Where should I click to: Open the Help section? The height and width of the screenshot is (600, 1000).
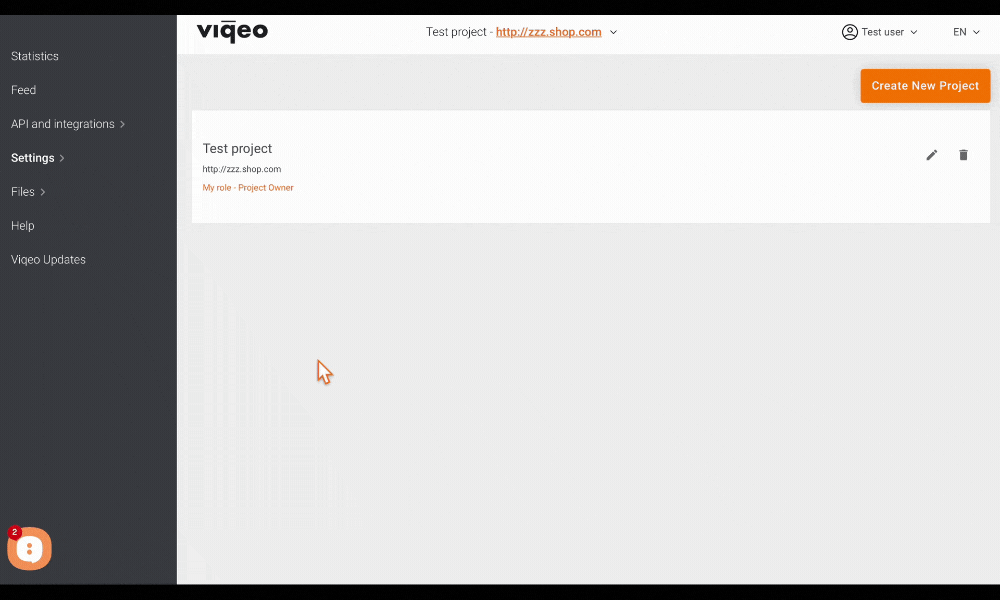coord(22,225)
